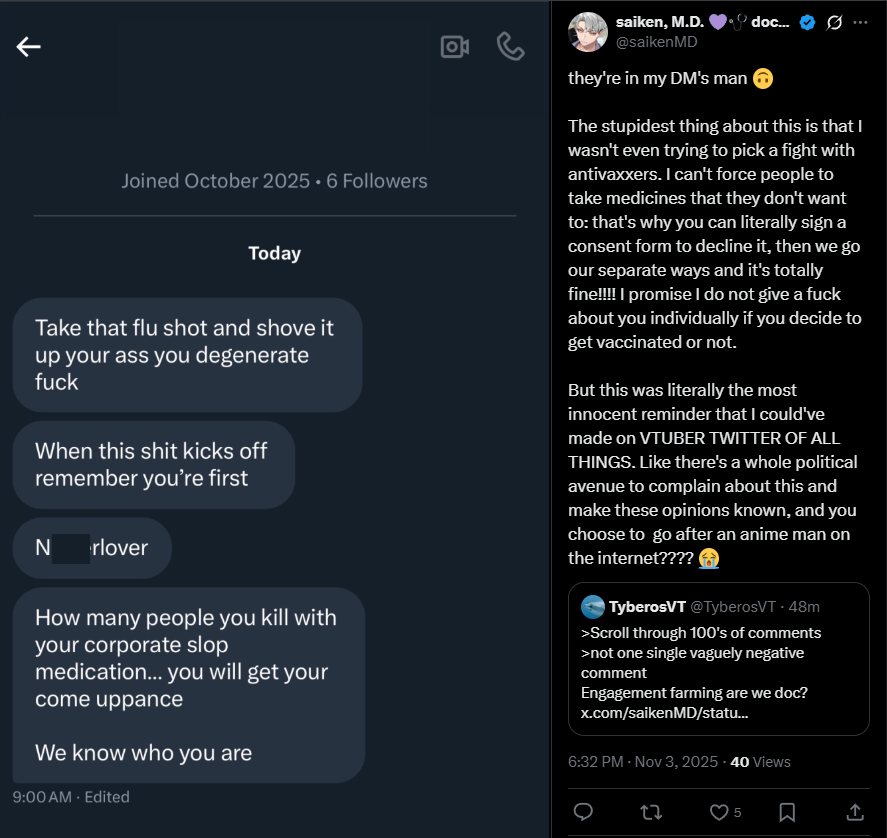Viewport: 887px width, 838px height.
Task: Start a video call
Action: pos(455,47)
